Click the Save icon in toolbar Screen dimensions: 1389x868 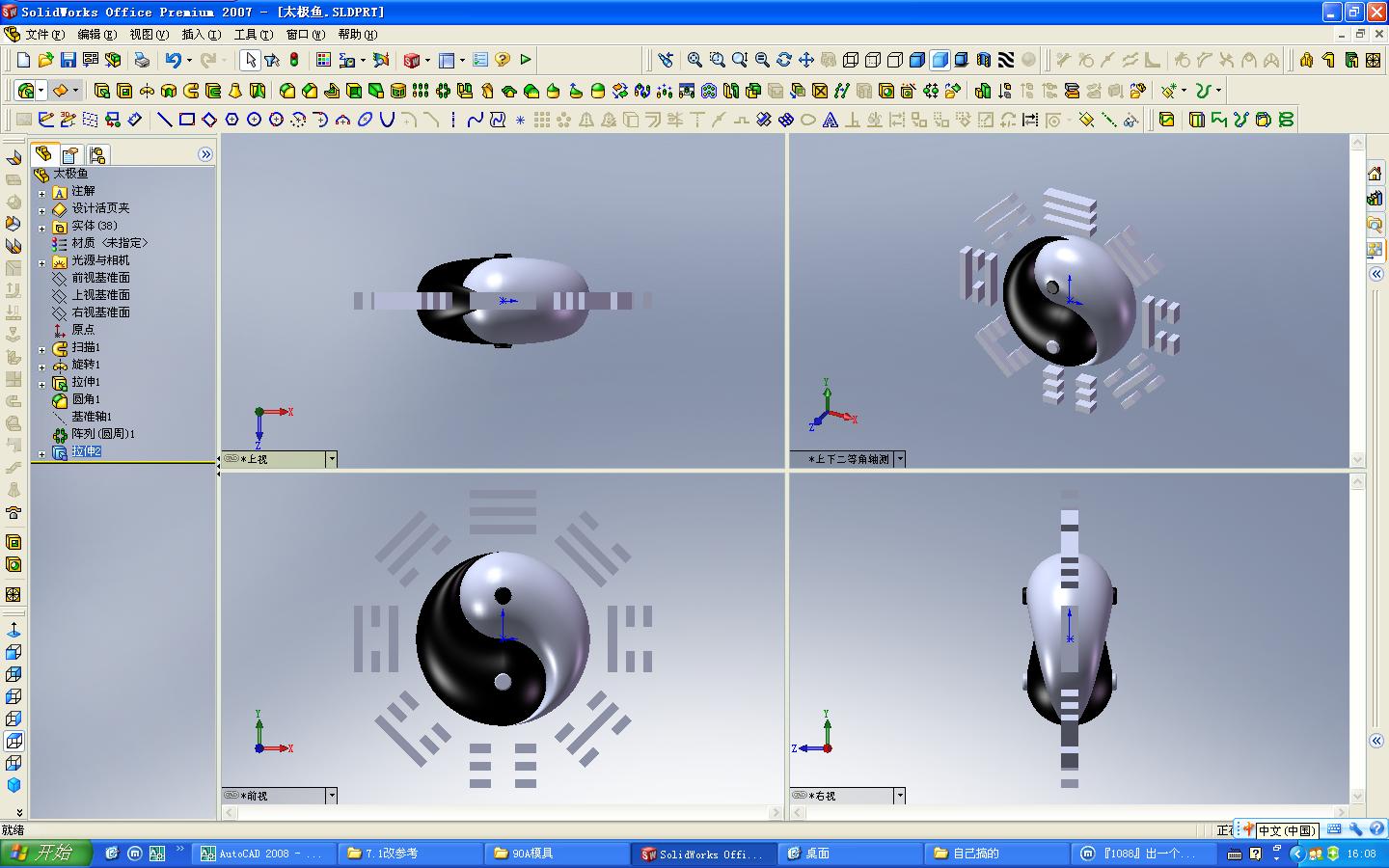(68, 60)
